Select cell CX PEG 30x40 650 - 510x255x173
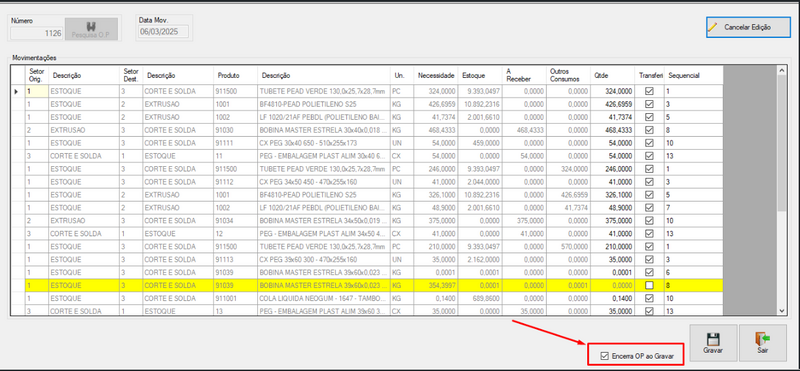This screenshot has height=371, width=800. pyautogui.click(x=324, y=143)
